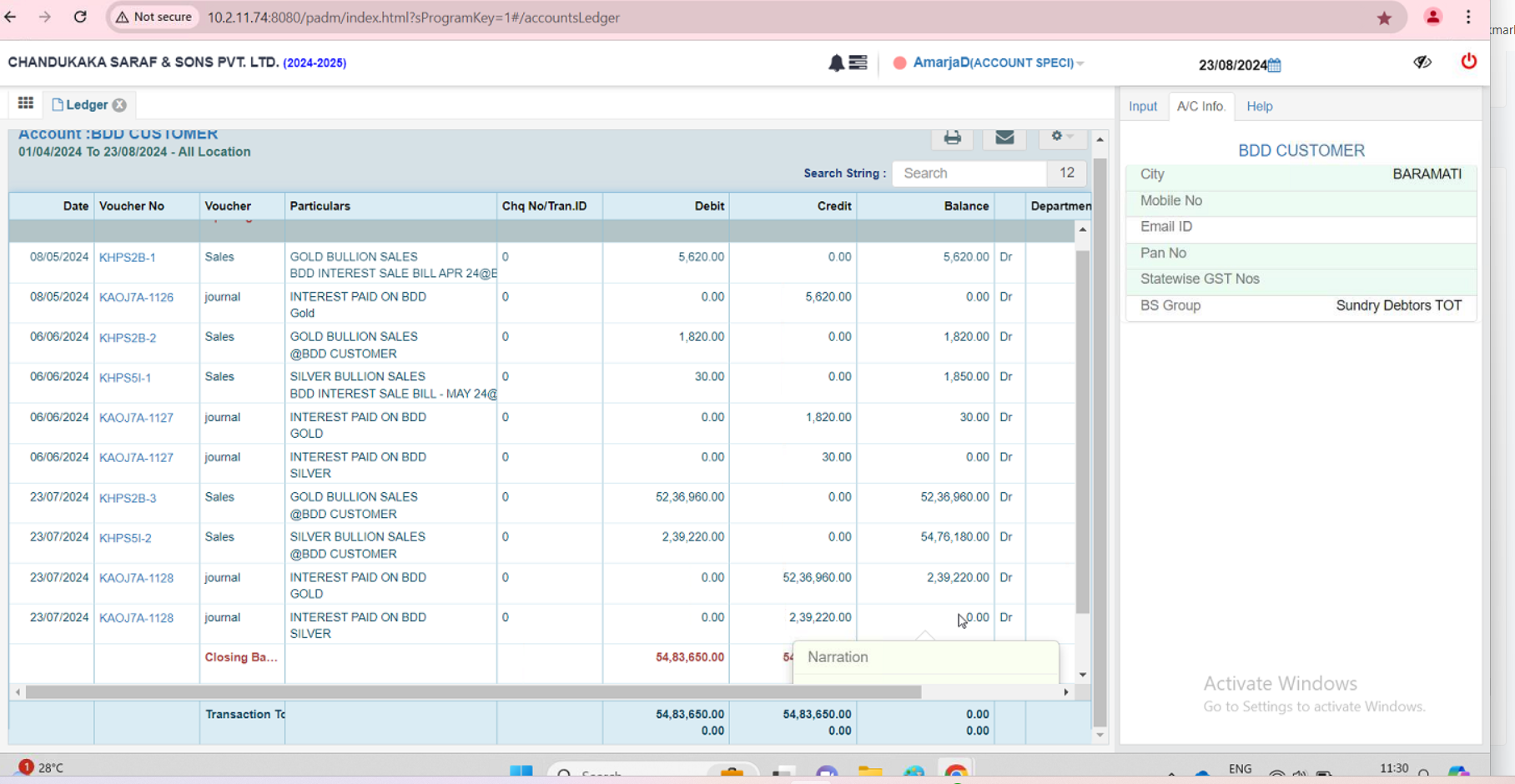Click the 12 count box beside search
This screenshot has height=784, width=1515.
[x=1066, y=173]
